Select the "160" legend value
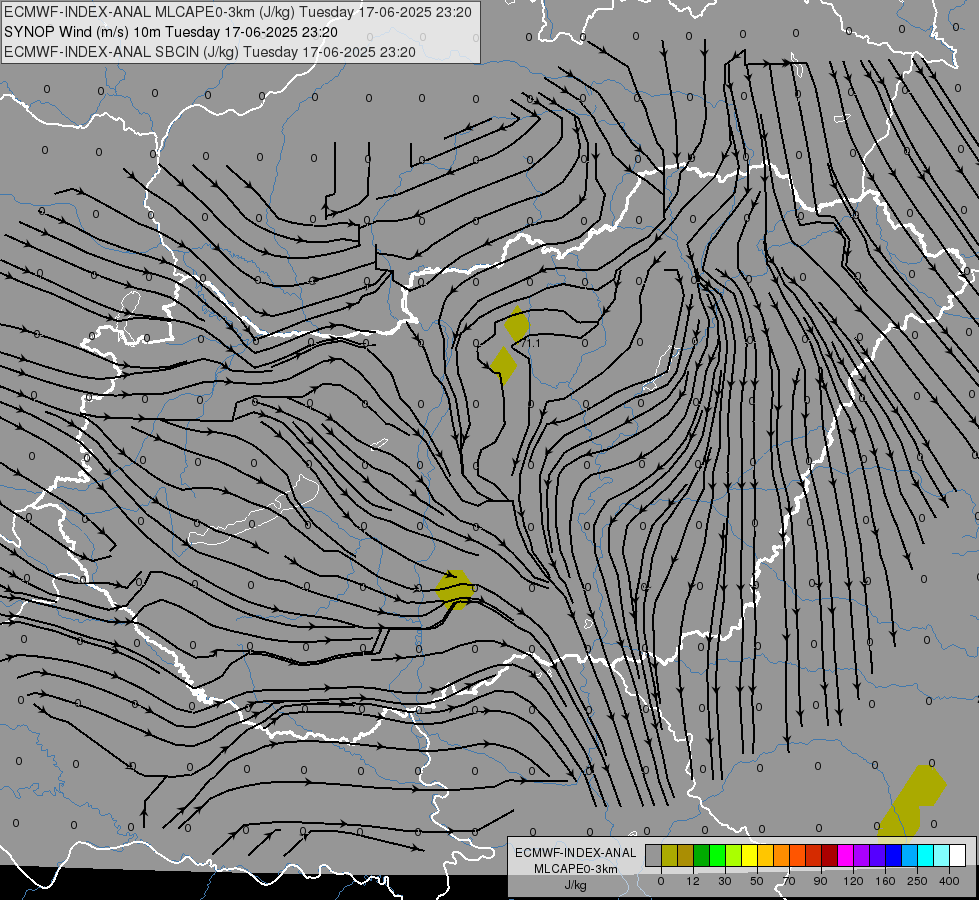The width and height of the screenshot is (979, 900). tap(885, 881)
